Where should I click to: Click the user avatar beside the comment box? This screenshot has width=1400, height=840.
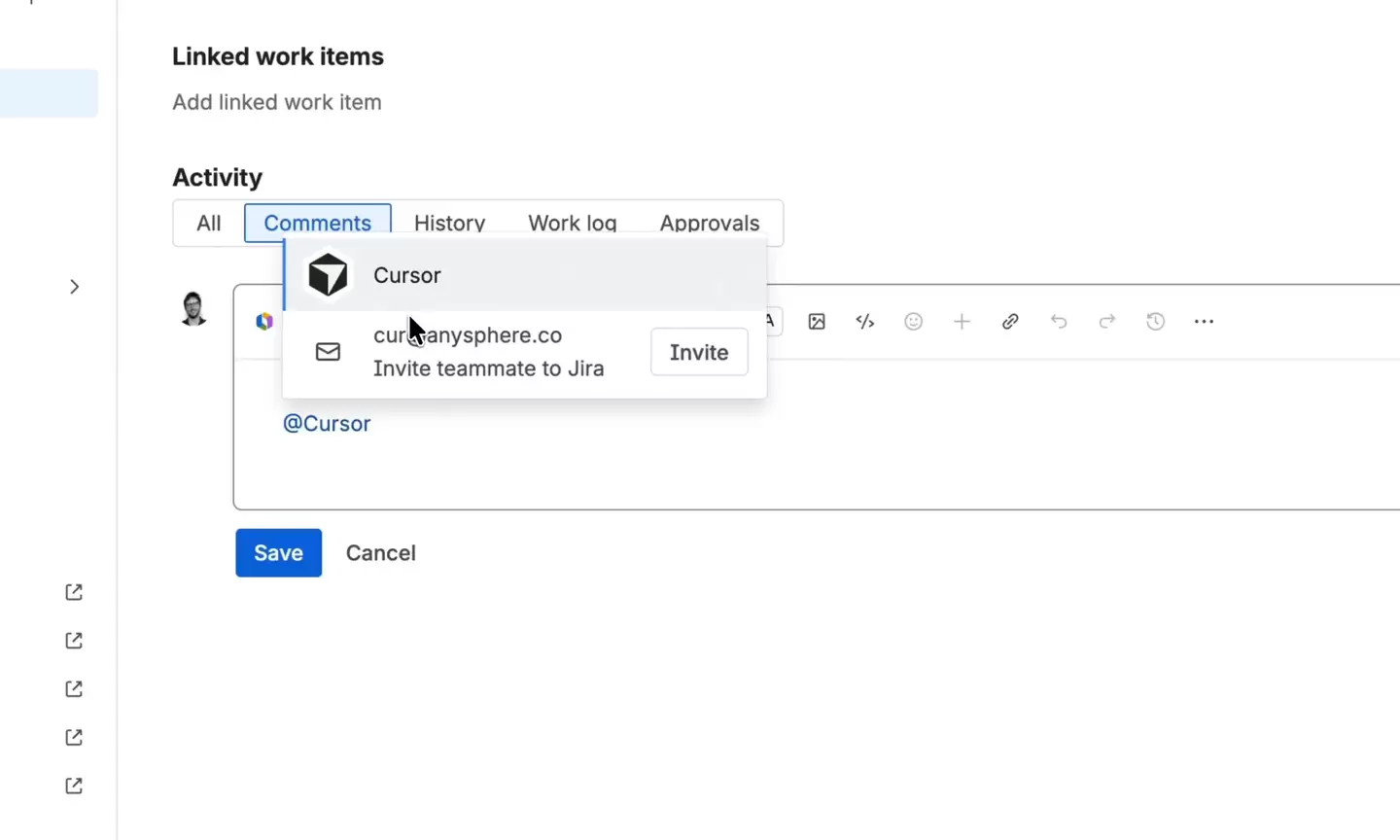(x=193, y=309)
